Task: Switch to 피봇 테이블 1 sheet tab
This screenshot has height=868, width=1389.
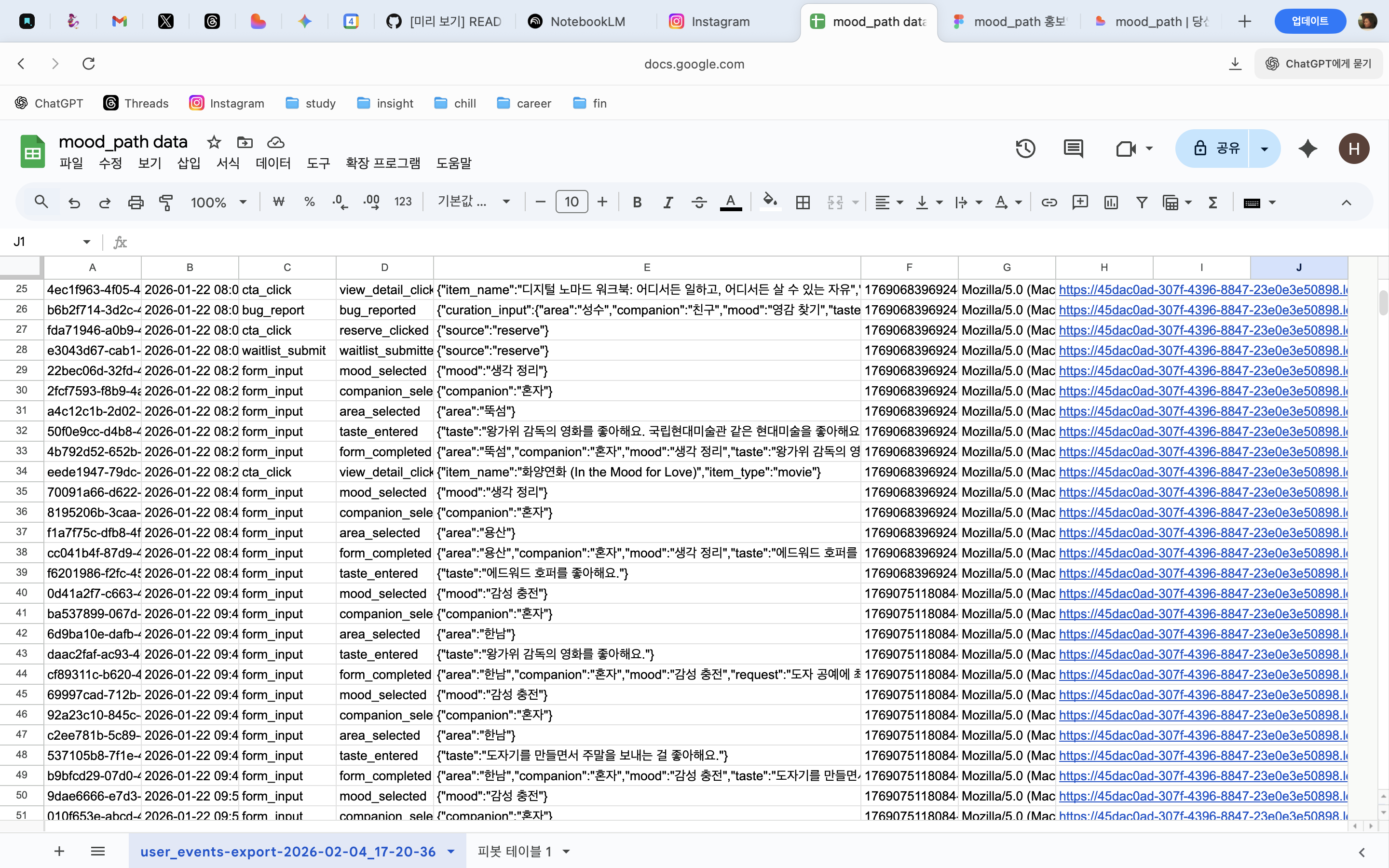Action: pyautogui.click(x=514, y=851)
